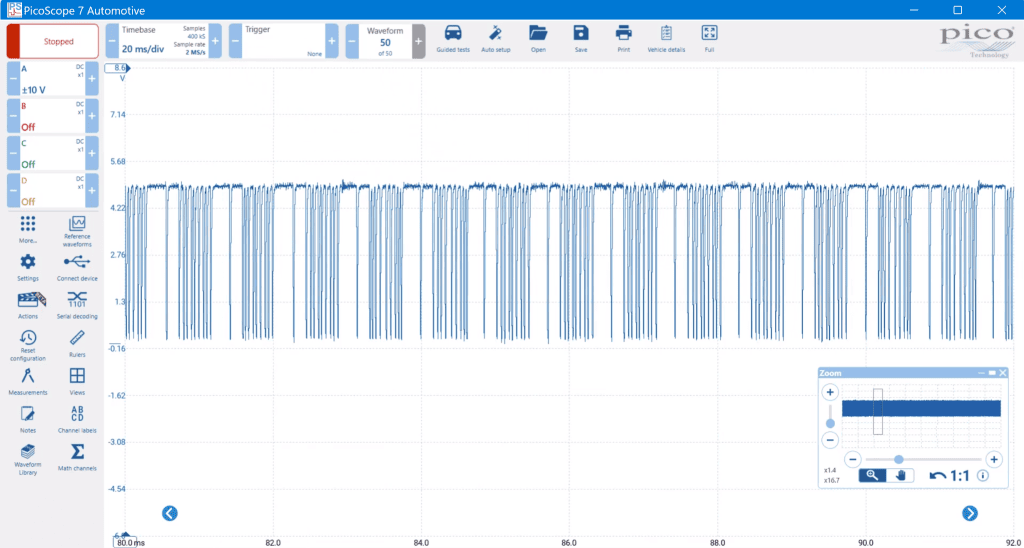The image size is (1024, 548).
Task: Click the Save button in toolbar
Action: click(581, 35)
